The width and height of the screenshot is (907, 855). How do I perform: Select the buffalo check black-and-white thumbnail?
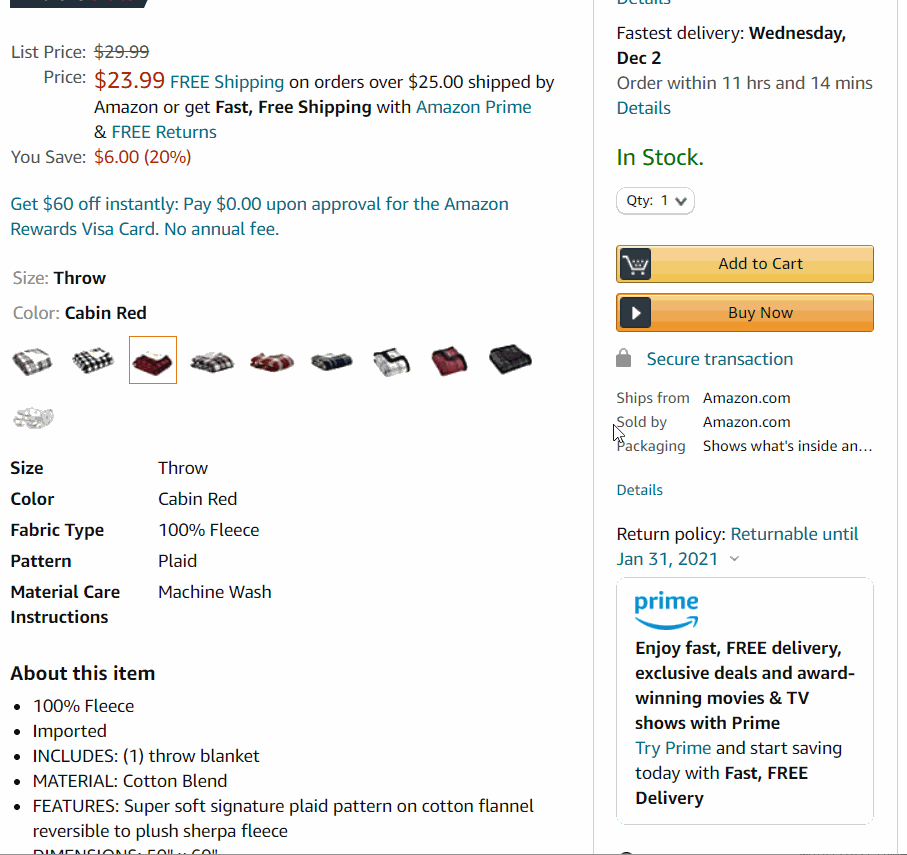pos(93,359)
